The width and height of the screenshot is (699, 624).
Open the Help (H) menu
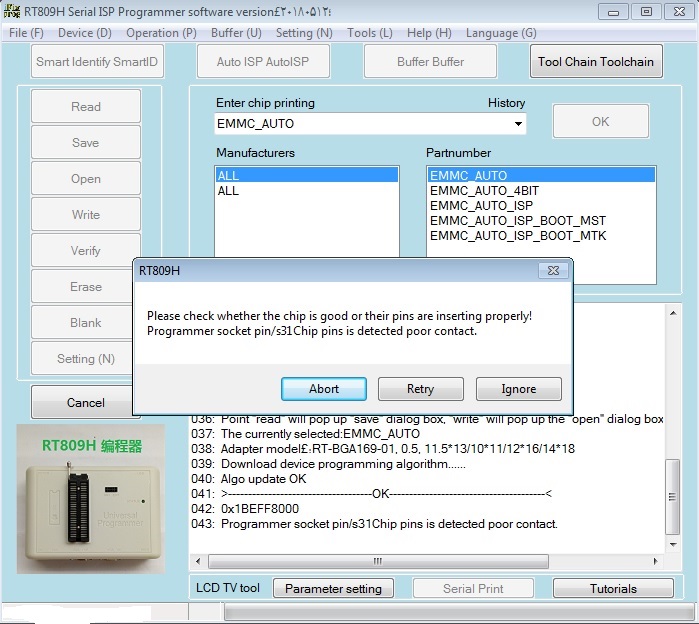click(429, 33)
